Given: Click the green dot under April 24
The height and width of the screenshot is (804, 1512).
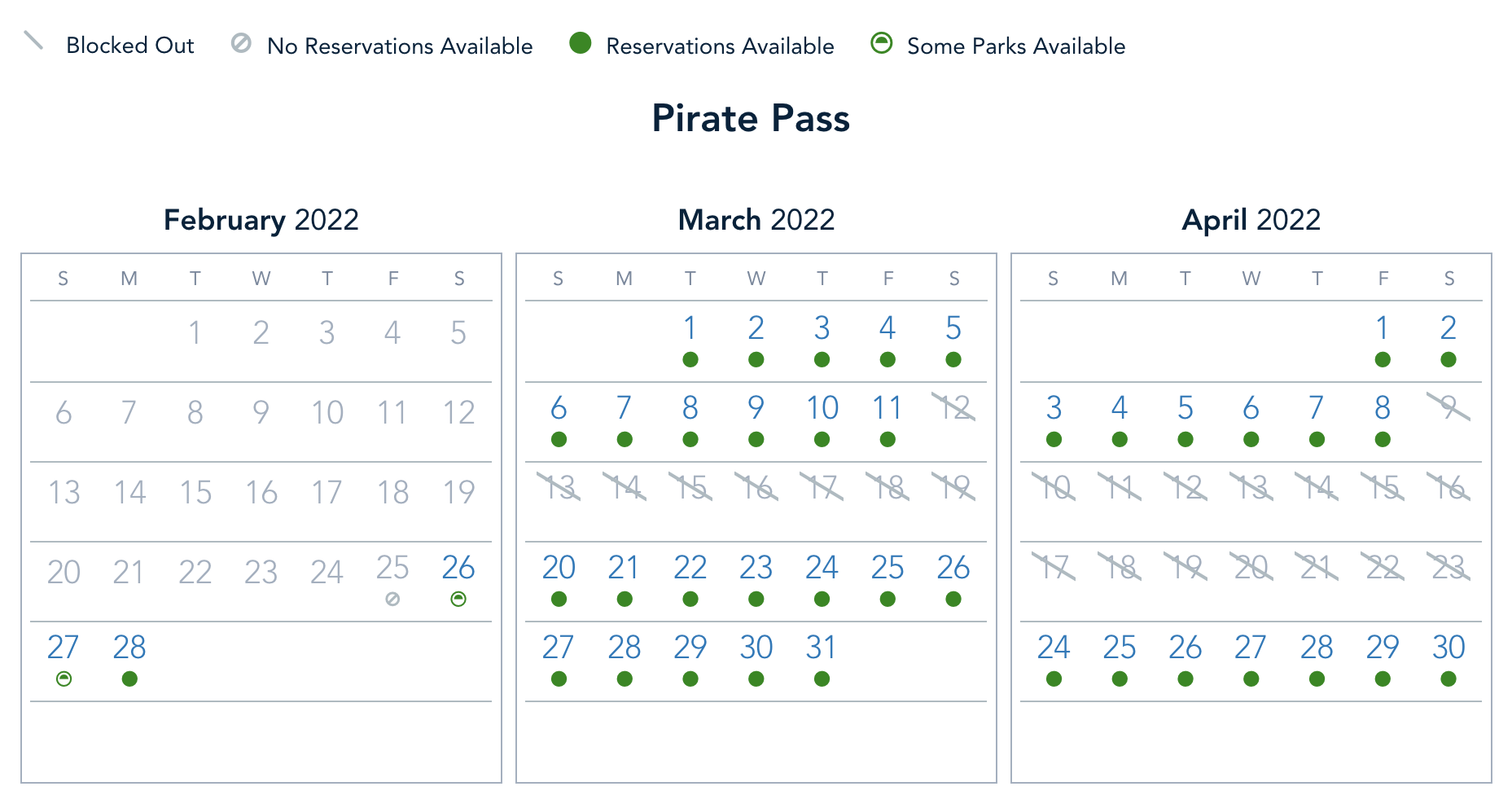Looking at the screenshot, I should pos(1054,679).
